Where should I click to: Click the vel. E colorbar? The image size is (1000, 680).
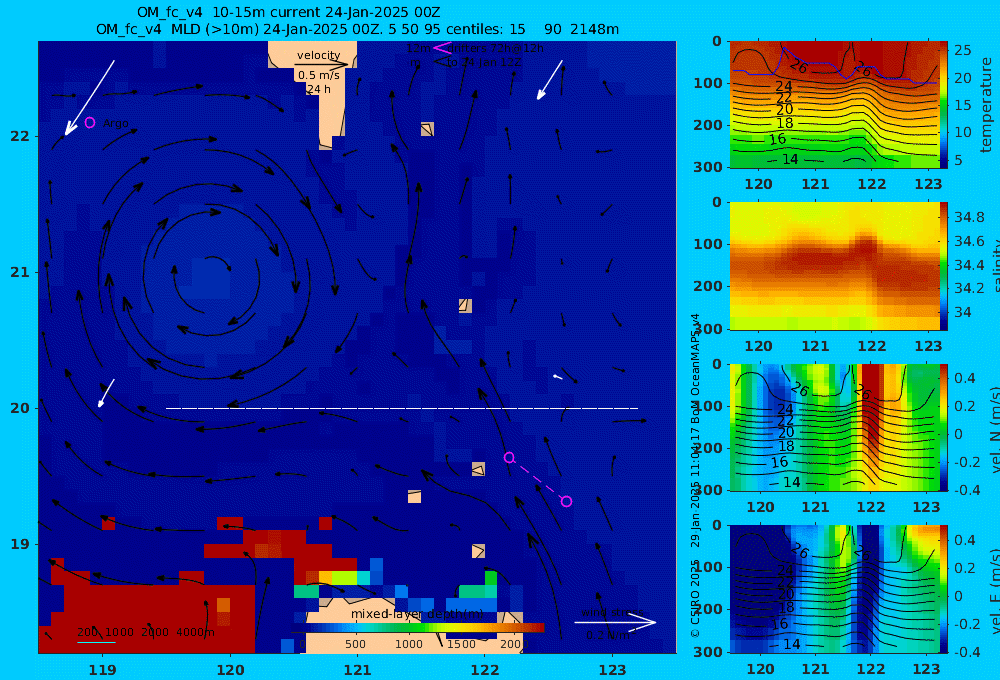click(944, 589)
